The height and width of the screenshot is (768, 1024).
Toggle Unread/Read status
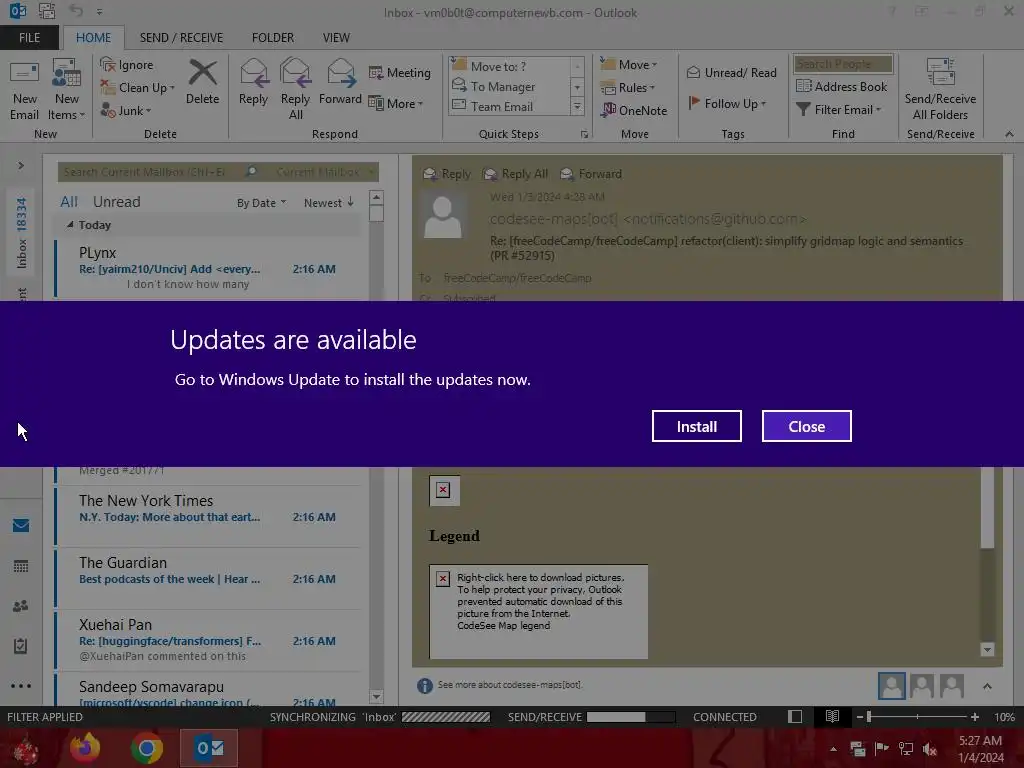tap(731, 72)
